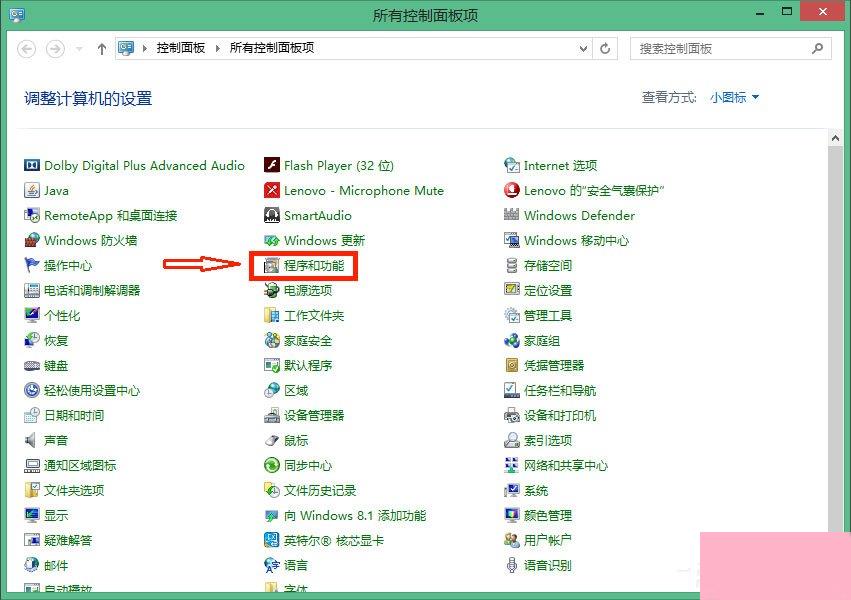This screenshot has width=851, height=600.
Task: Click the 电源选项 icon
Action: [x=271, y=290]
